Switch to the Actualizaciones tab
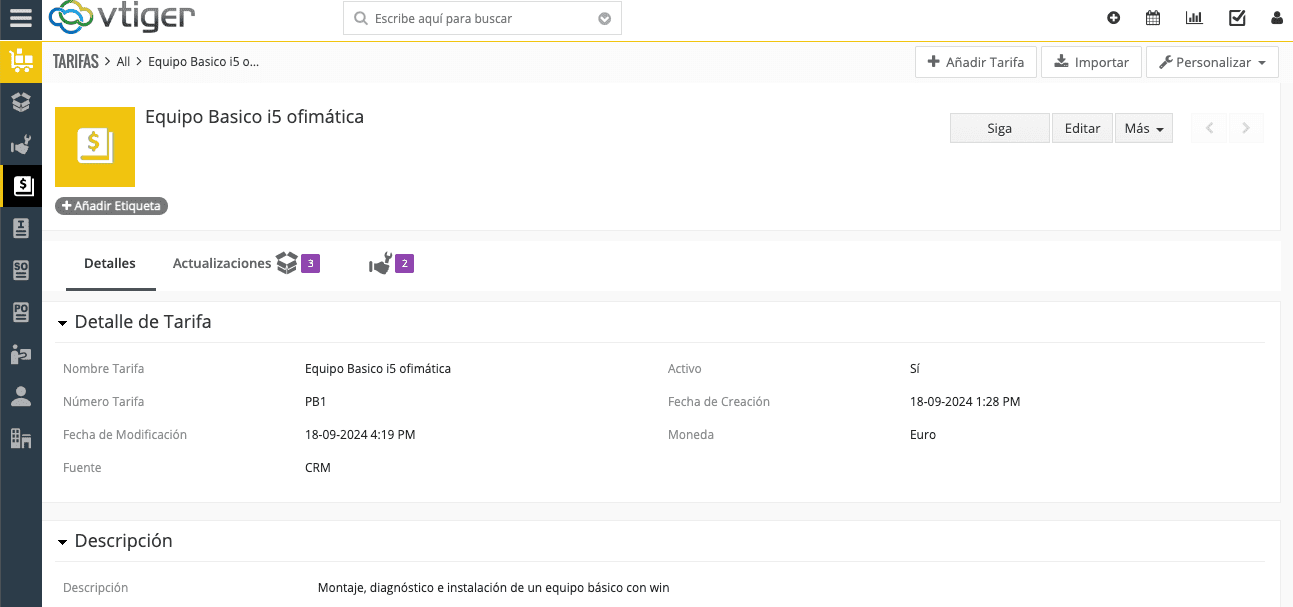 coord(221,264)
